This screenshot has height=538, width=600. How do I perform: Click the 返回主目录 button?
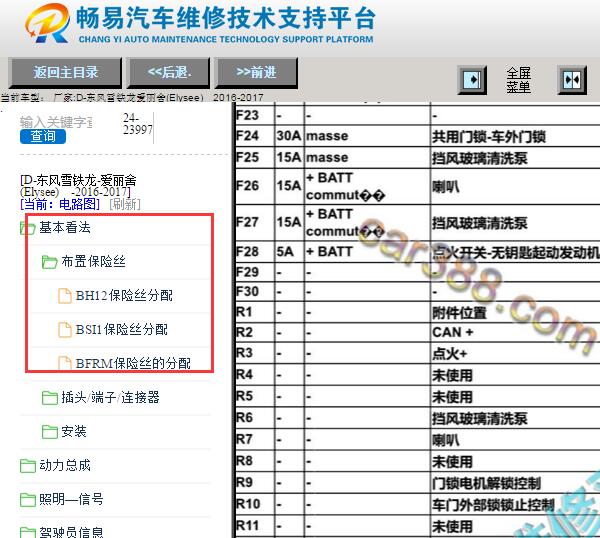point(65,72)
